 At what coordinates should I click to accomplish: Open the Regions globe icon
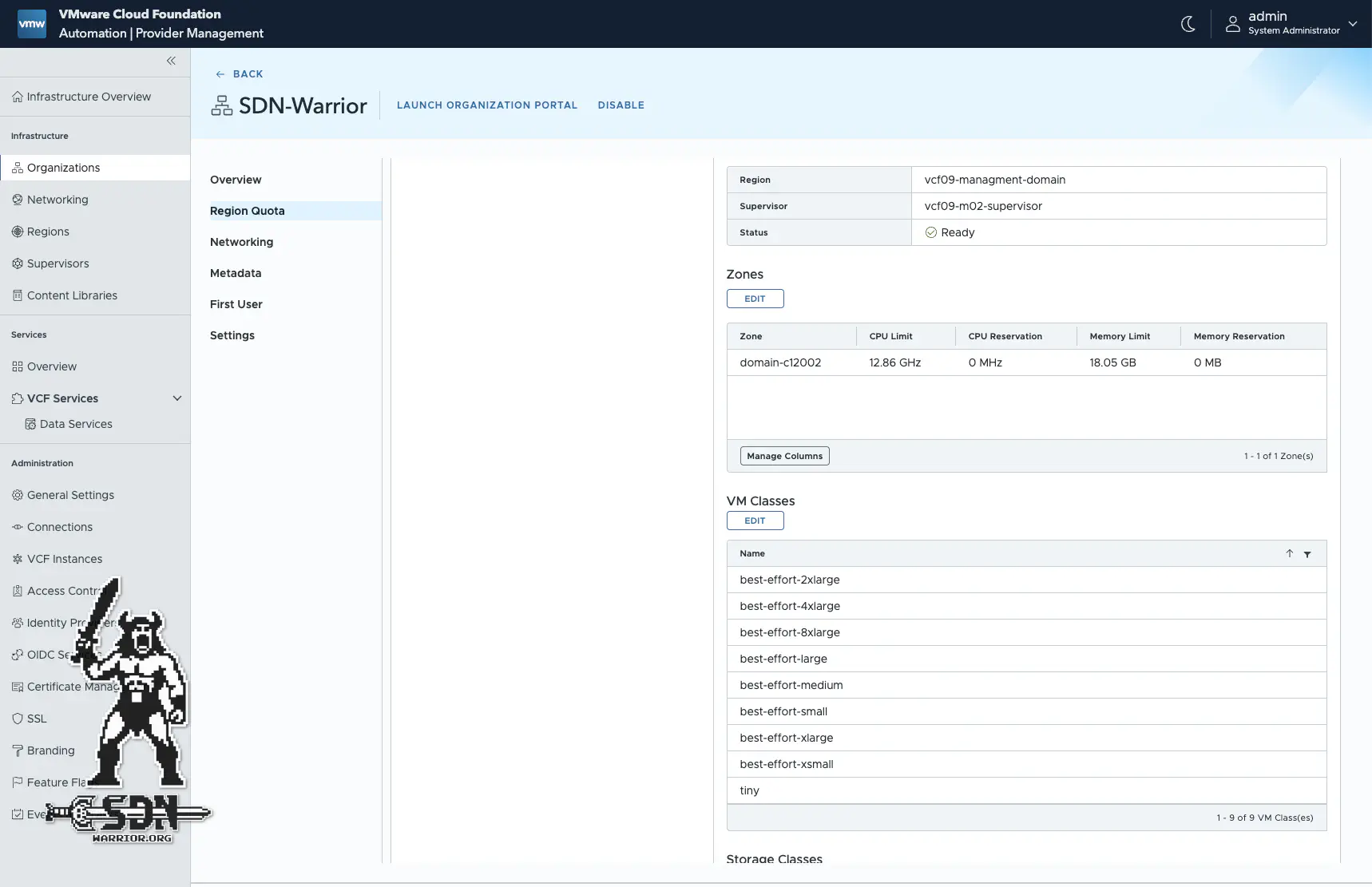(x=18, y=232)
